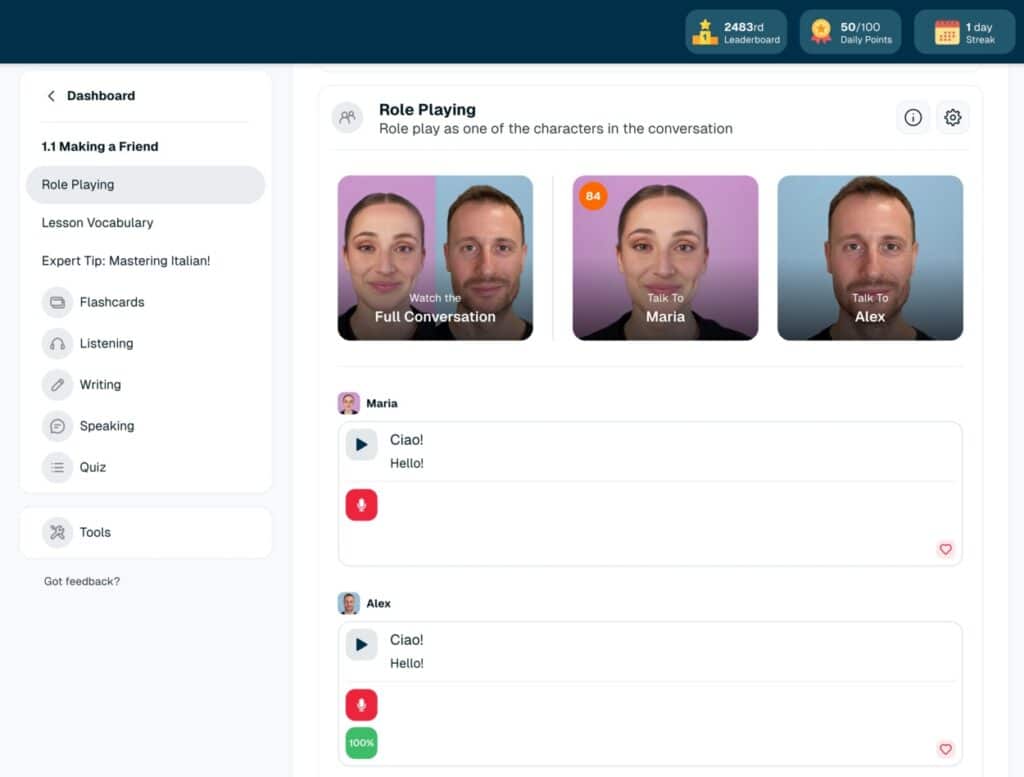Play Alex's Ciao audio
The height and width of the screenshot is (777, 1024).
(361, 644)
